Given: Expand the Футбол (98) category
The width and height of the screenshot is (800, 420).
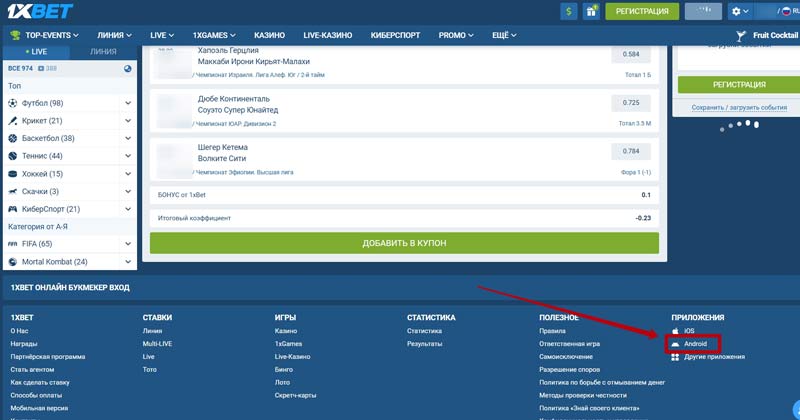Looking at the screenshot, I should pyautogui.click(x=128, y=103).
